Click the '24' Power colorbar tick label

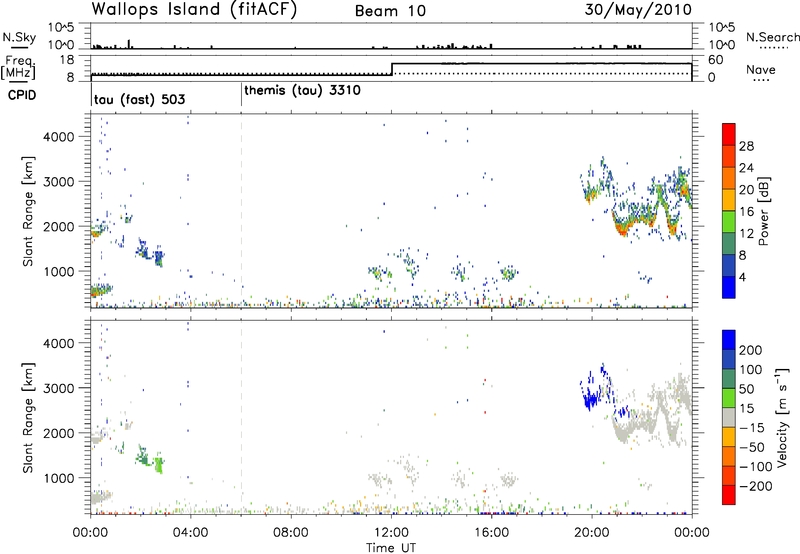point(746,168)
